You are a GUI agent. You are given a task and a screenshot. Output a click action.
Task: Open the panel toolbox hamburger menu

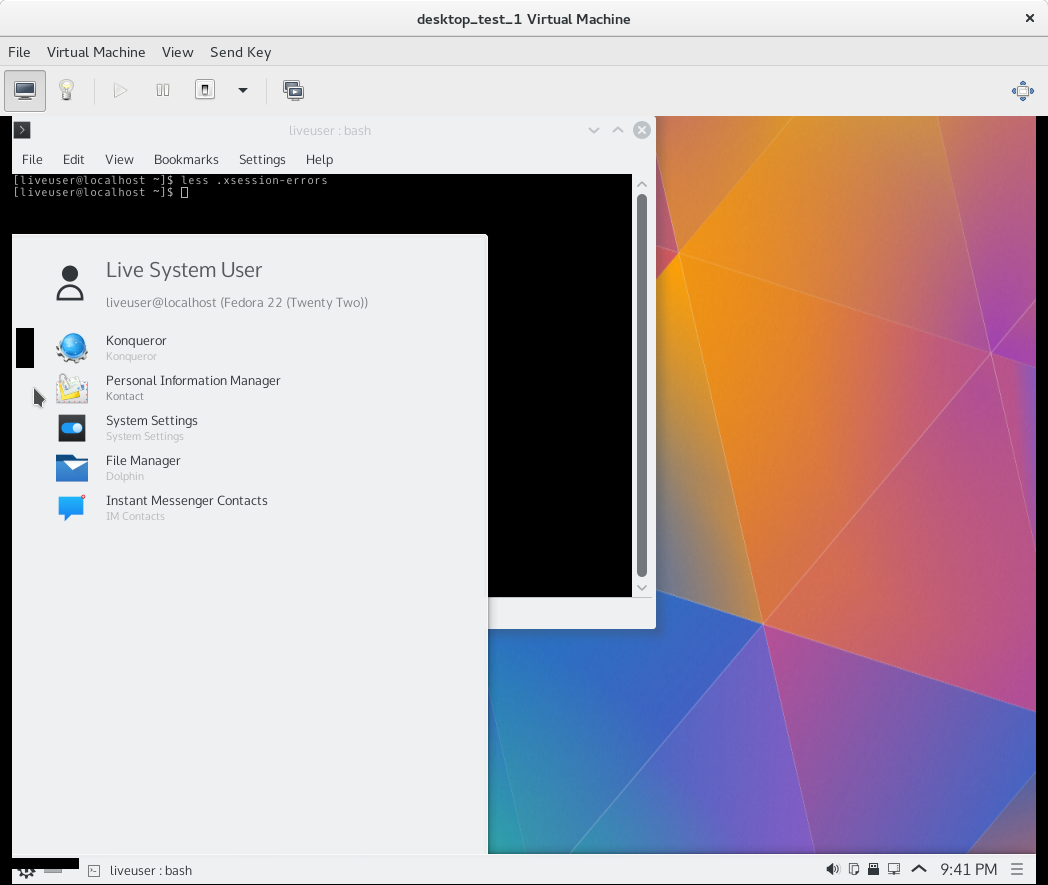tap(1017, 869)
